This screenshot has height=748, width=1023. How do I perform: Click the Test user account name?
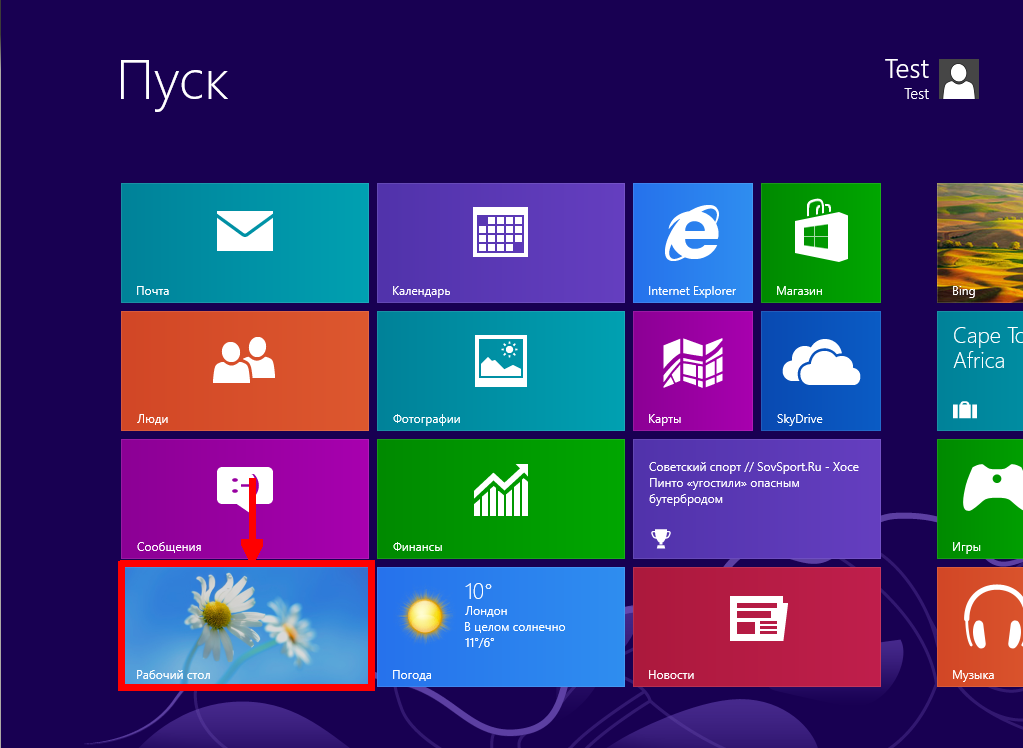(906, 70)
